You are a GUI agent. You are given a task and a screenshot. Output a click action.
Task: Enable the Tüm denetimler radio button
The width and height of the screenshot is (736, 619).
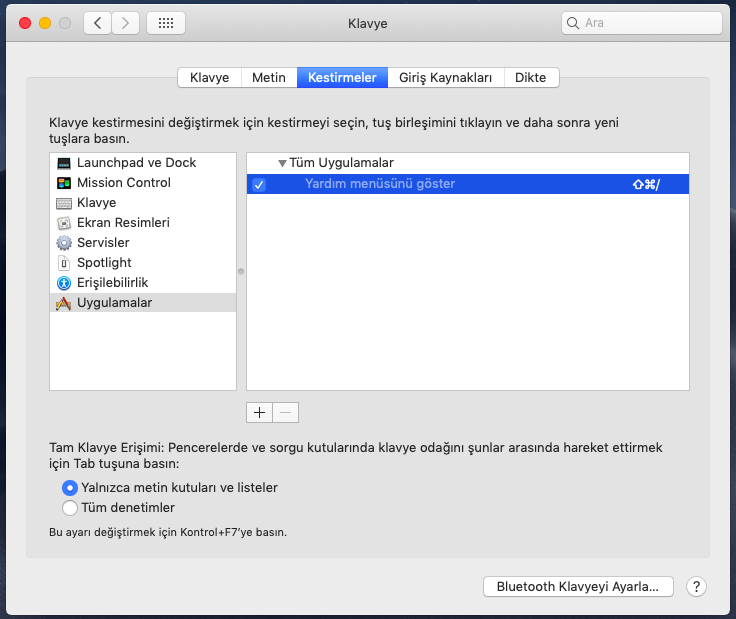pos(70,507)
